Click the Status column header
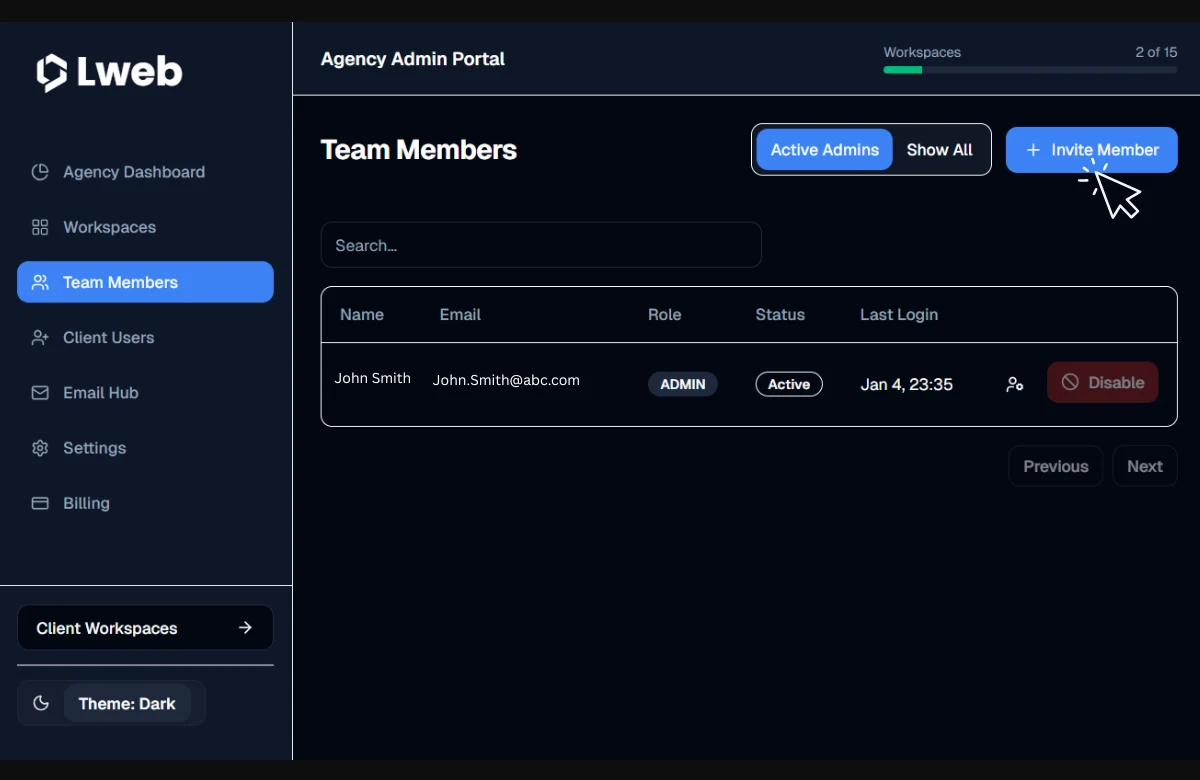Viewport: 1200px width, 780px height. [780, 314]
